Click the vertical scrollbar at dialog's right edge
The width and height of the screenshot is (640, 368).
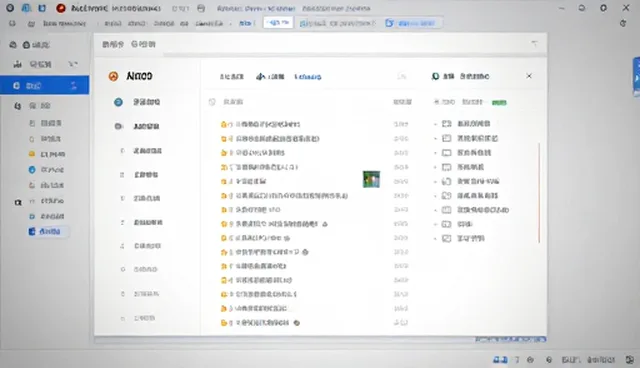click(539, 193)
